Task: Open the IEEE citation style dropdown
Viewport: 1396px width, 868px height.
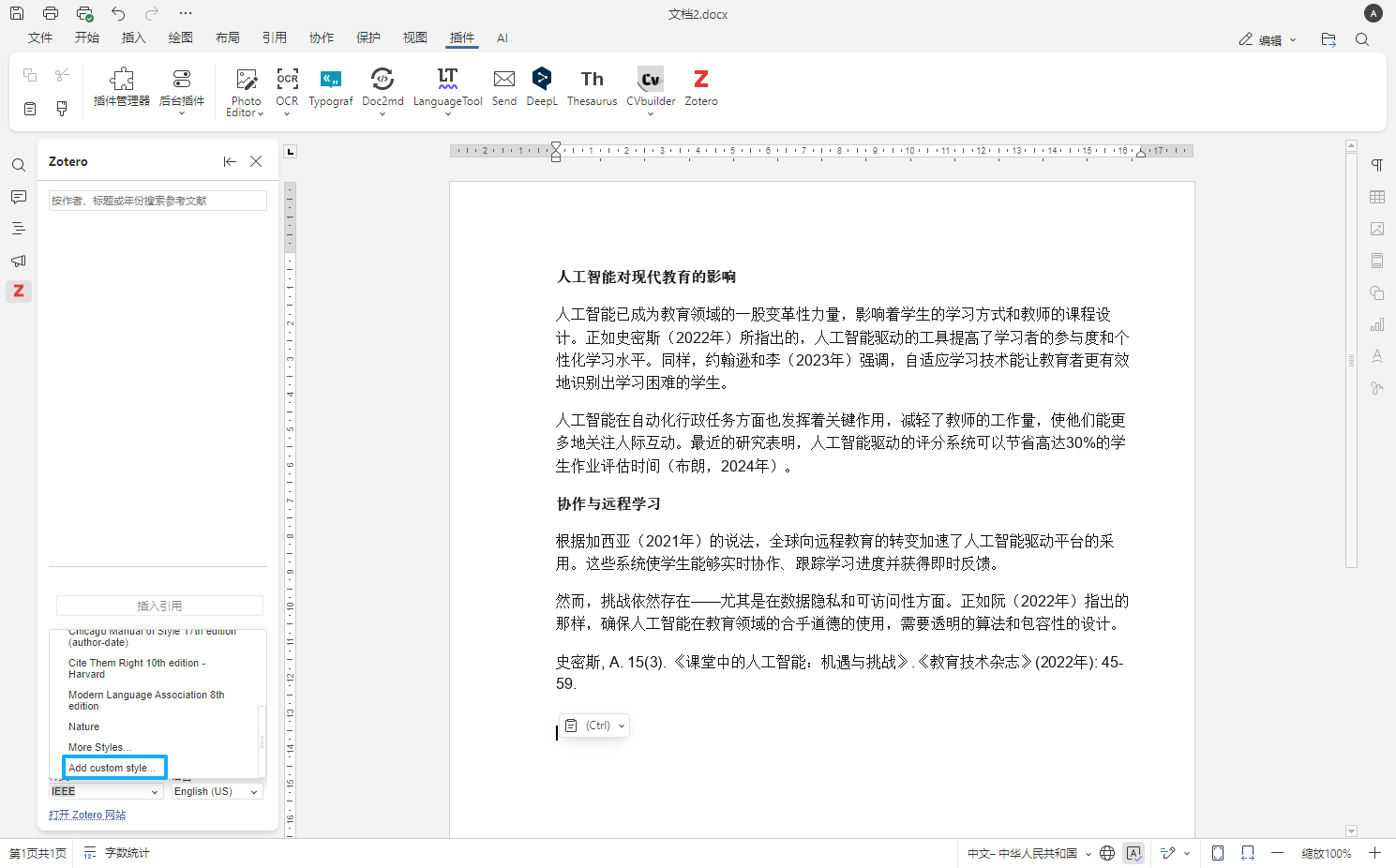Action: 105,790
